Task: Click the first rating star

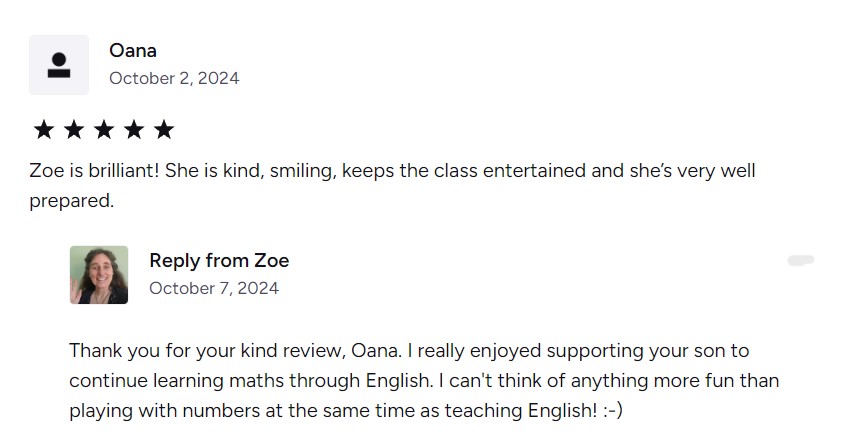Action: [44, 129]
